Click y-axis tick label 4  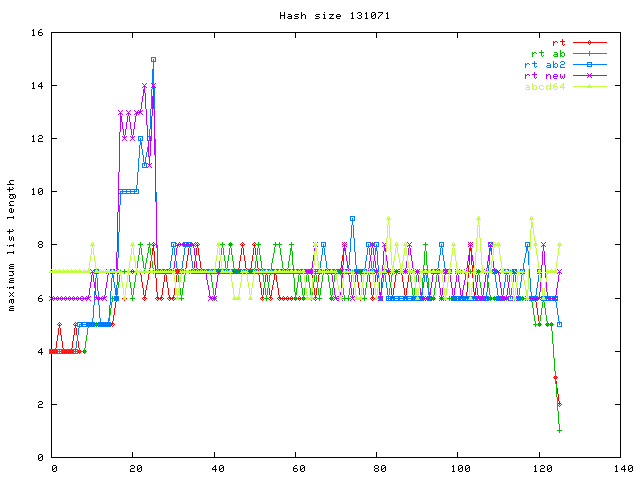[40, 351]
